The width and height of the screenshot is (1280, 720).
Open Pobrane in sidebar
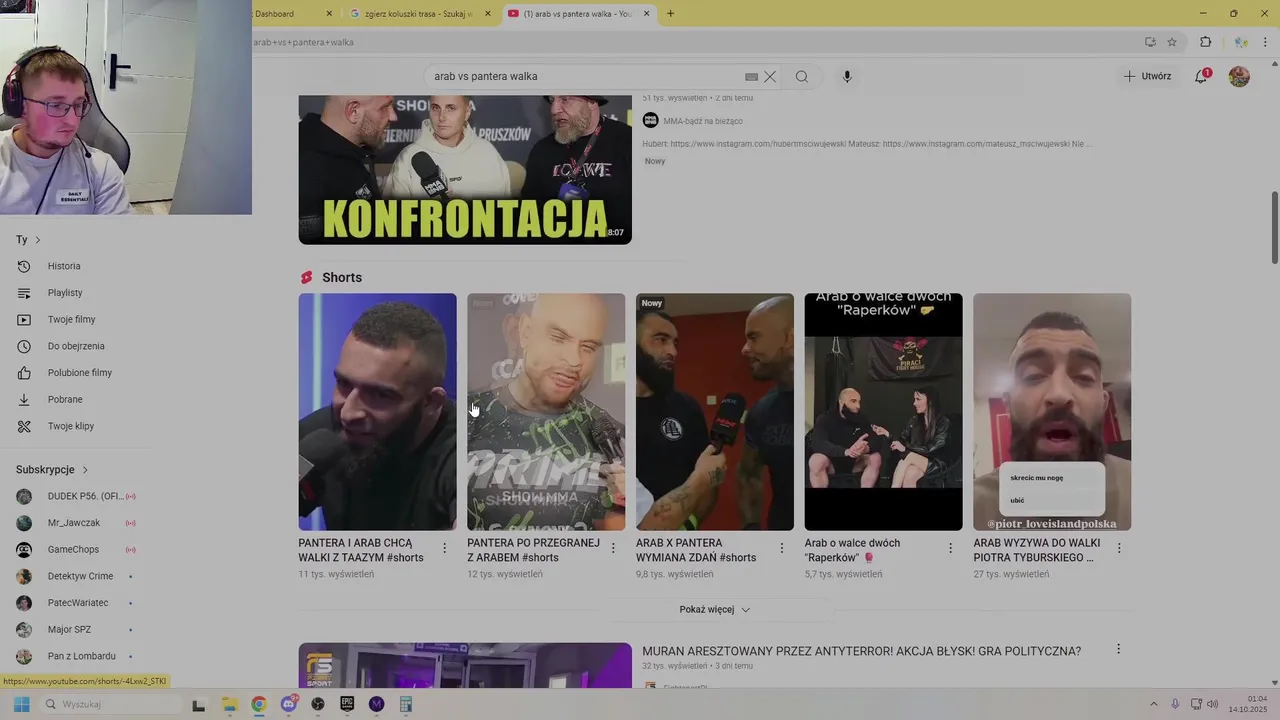(64, 399)
